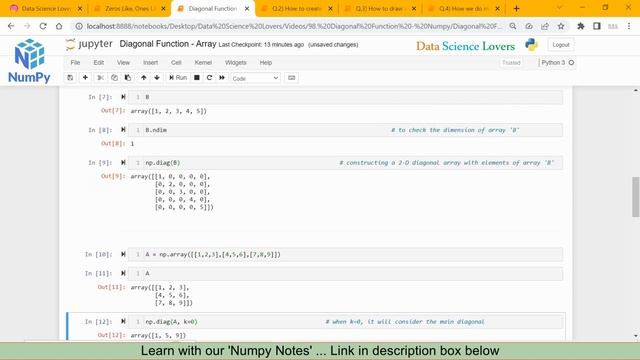Restart the kernel icon
The image size is (640, 360).
(209, 78)
